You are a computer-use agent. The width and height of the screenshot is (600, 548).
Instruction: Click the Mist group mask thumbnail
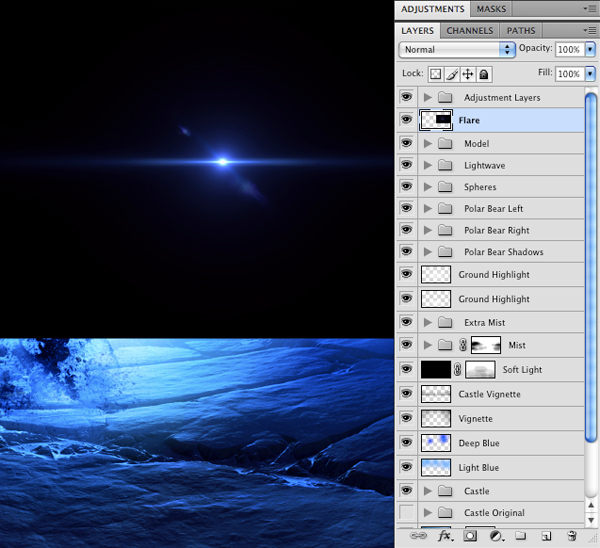[x=486, y=345]
